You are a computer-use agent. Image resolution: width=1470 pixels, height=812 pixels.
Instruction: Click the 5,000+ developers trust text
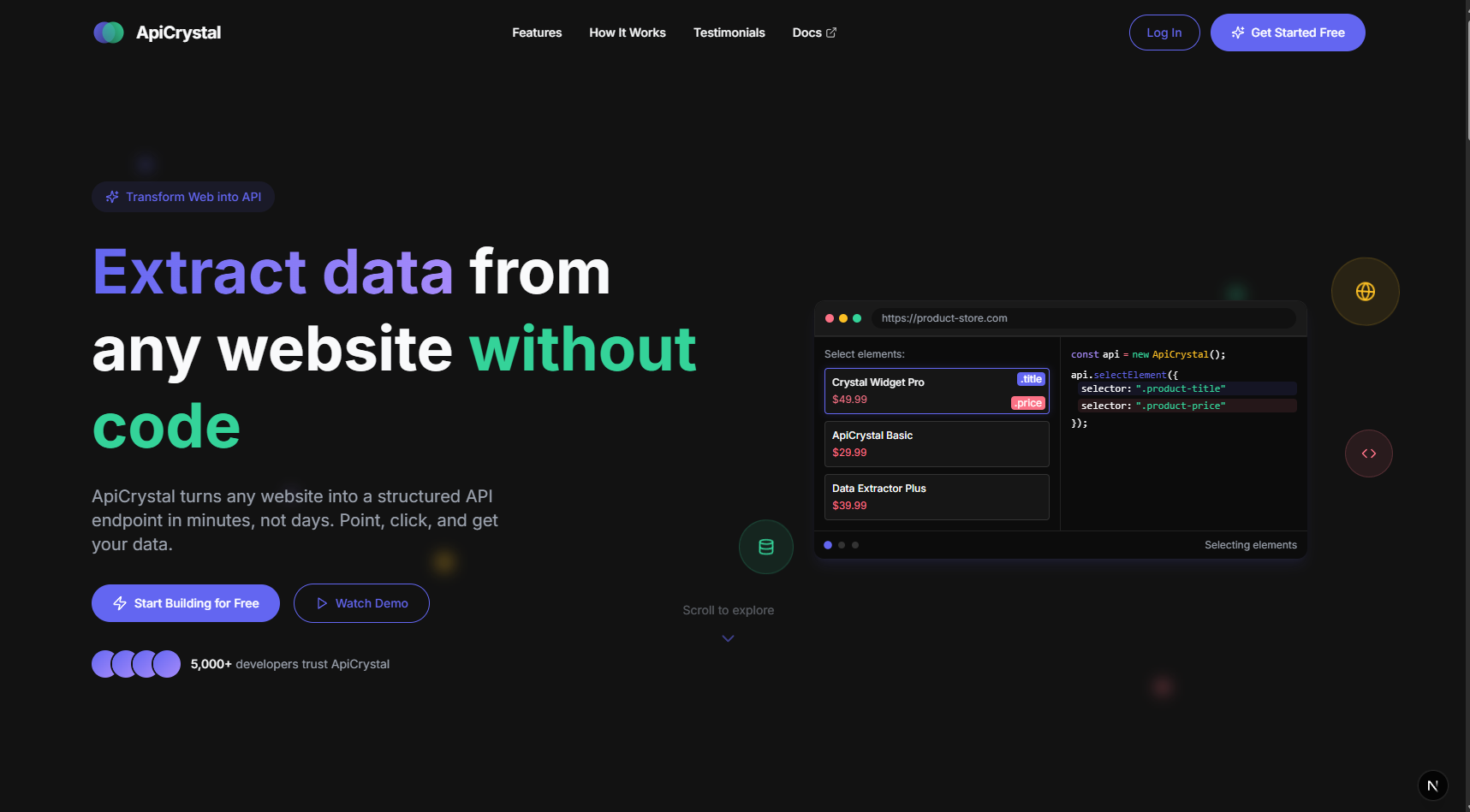(x=290, y=664)
